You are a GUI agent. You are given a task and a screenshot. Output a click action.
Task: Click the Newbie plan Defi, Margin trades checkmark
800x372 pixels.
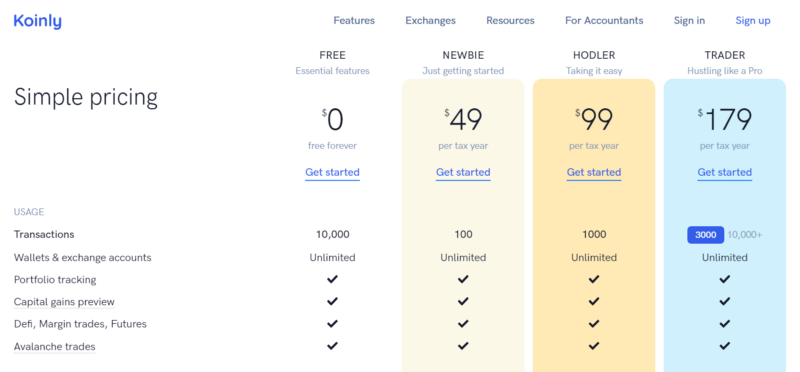(x=463, y=324)
